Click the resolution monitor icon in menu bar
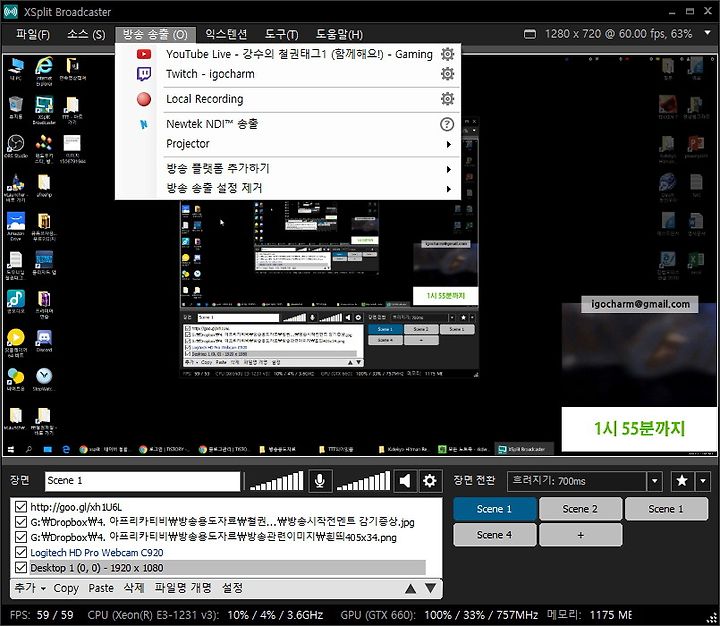 (x=530, y=34)
